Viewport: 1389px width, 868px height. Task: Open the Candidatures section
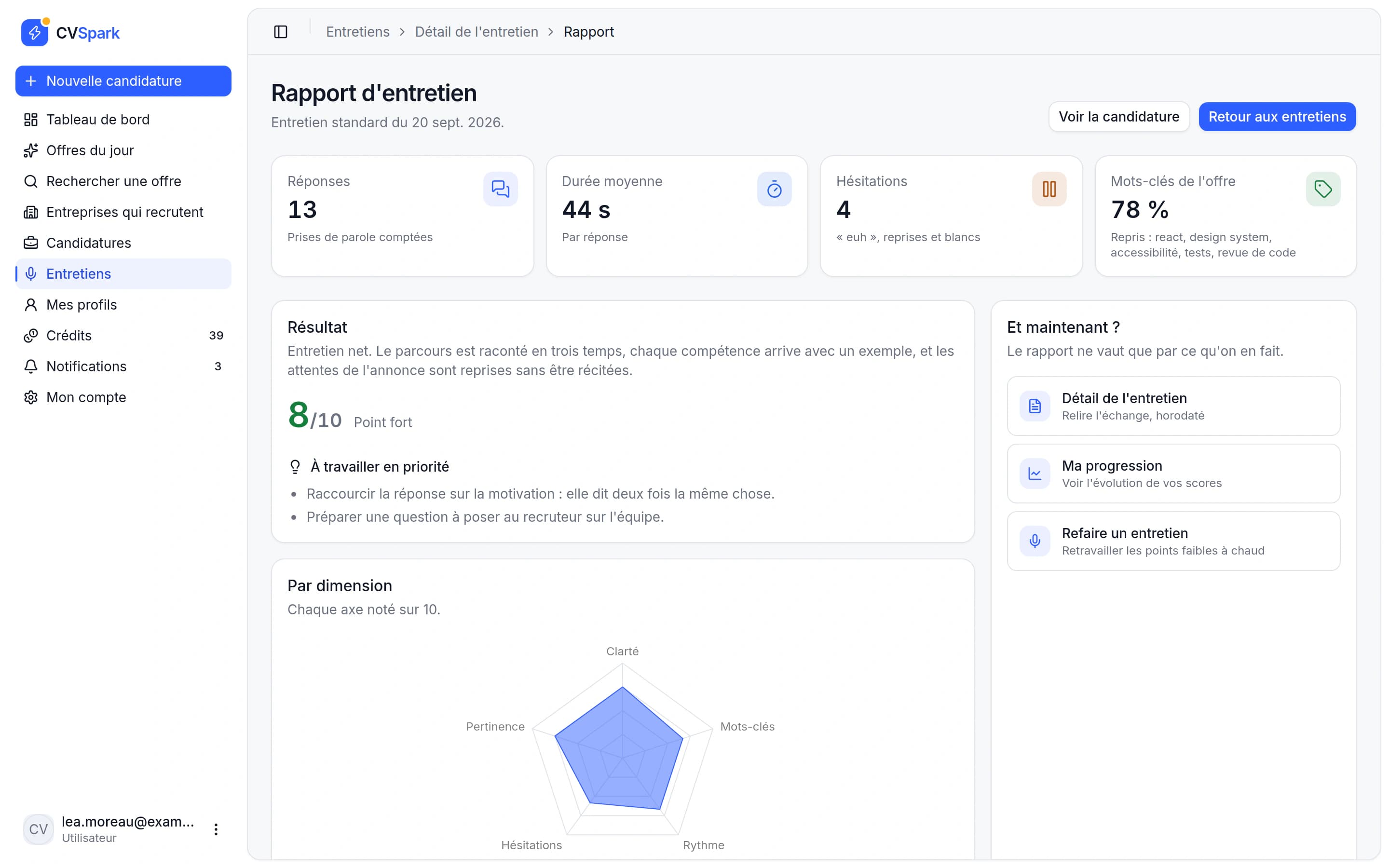[x=123, y=243]
